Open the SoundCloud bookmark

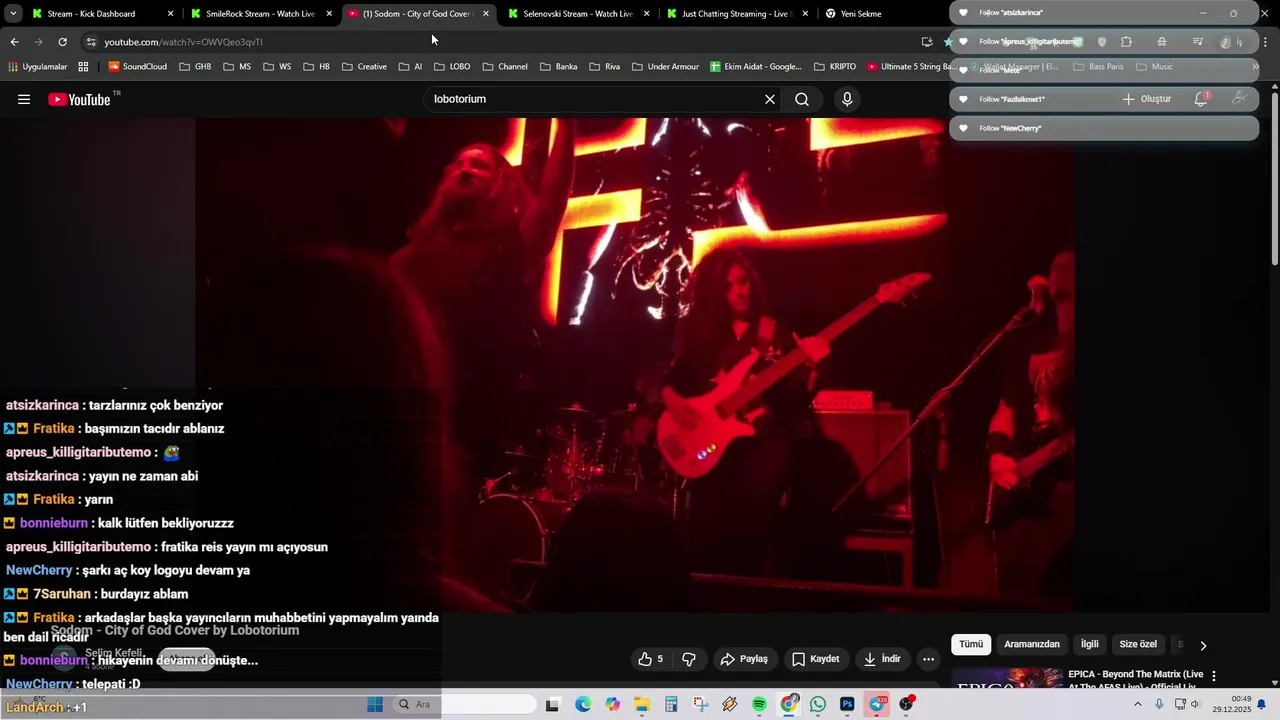(x=137, y=67)
